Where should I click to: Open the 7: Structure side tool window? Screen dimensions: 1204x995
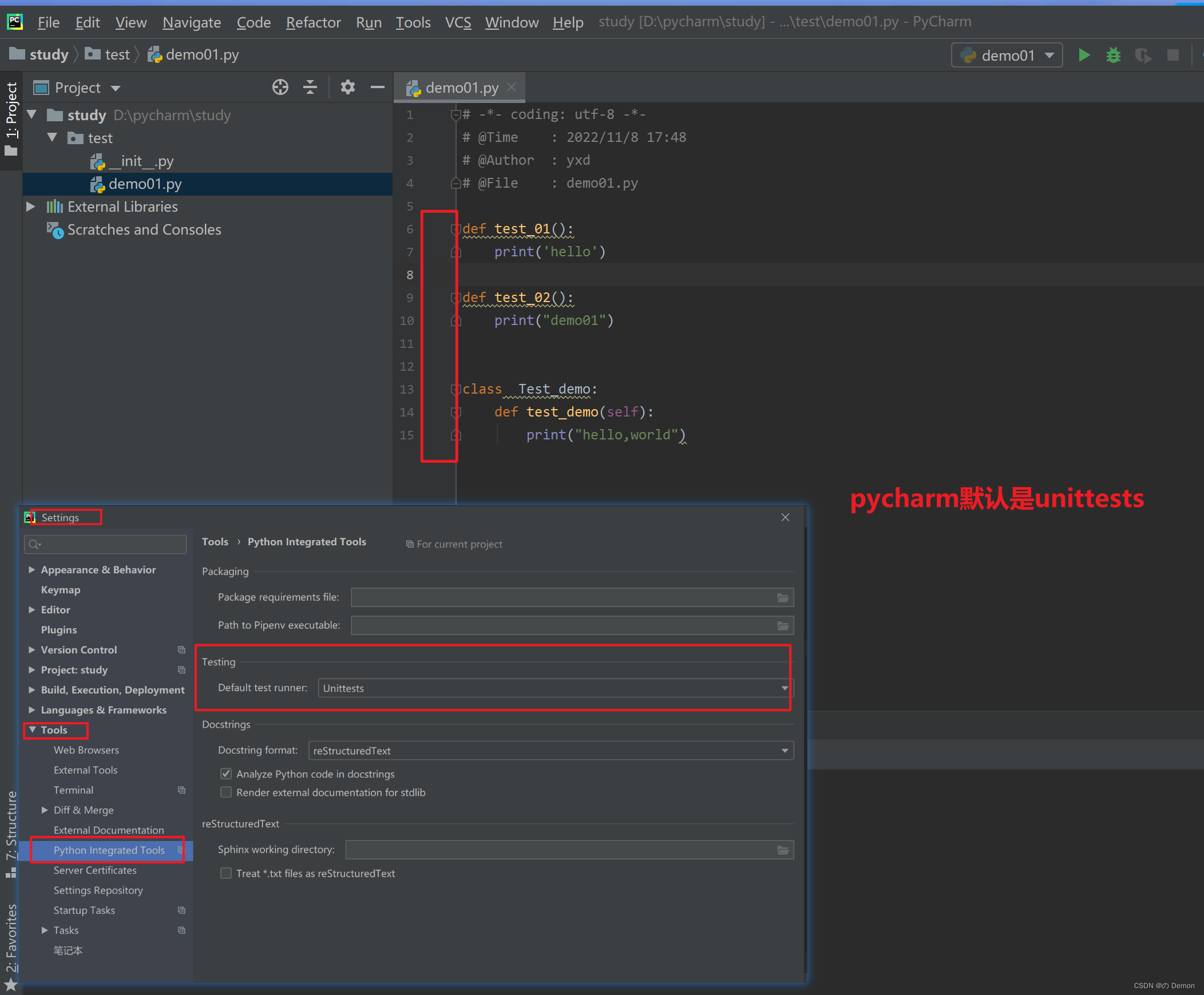(x=11, y=834)
